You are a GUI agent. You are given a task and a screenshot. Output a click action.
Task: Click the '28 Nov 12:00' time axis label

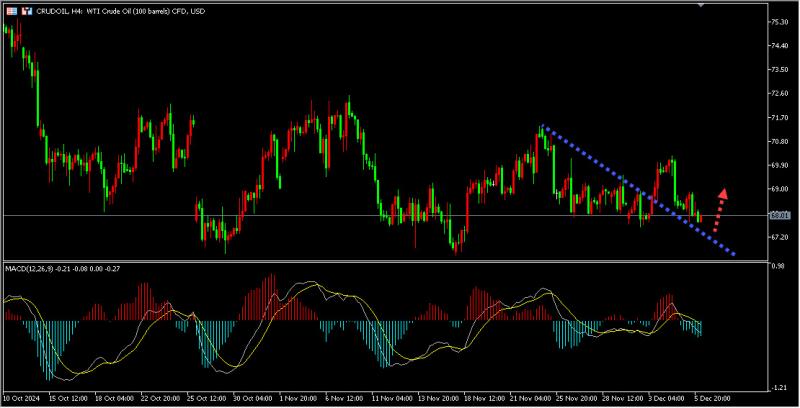[x=622, y=398]
